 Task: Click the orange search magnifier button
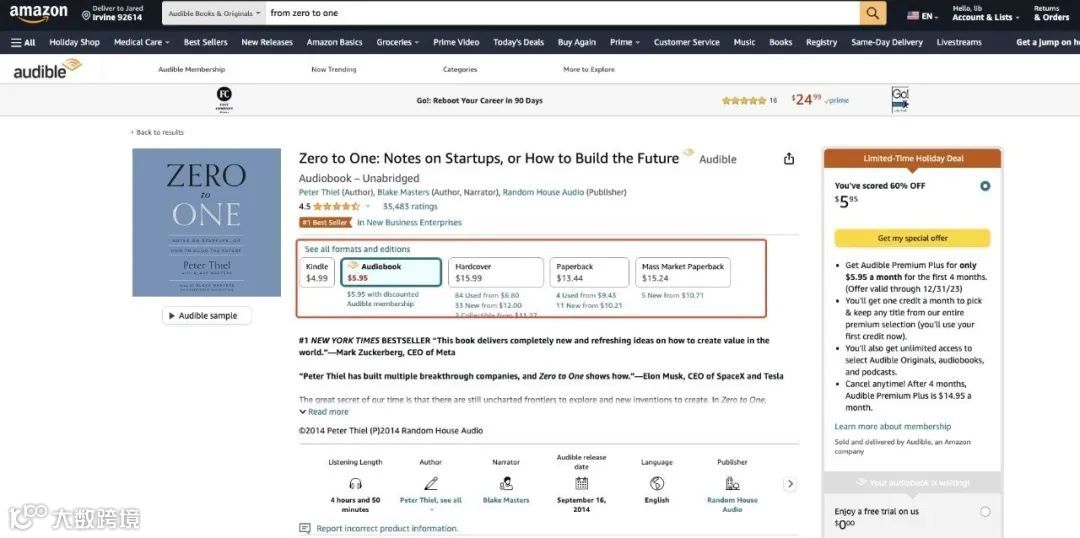[x=873, y=13]
